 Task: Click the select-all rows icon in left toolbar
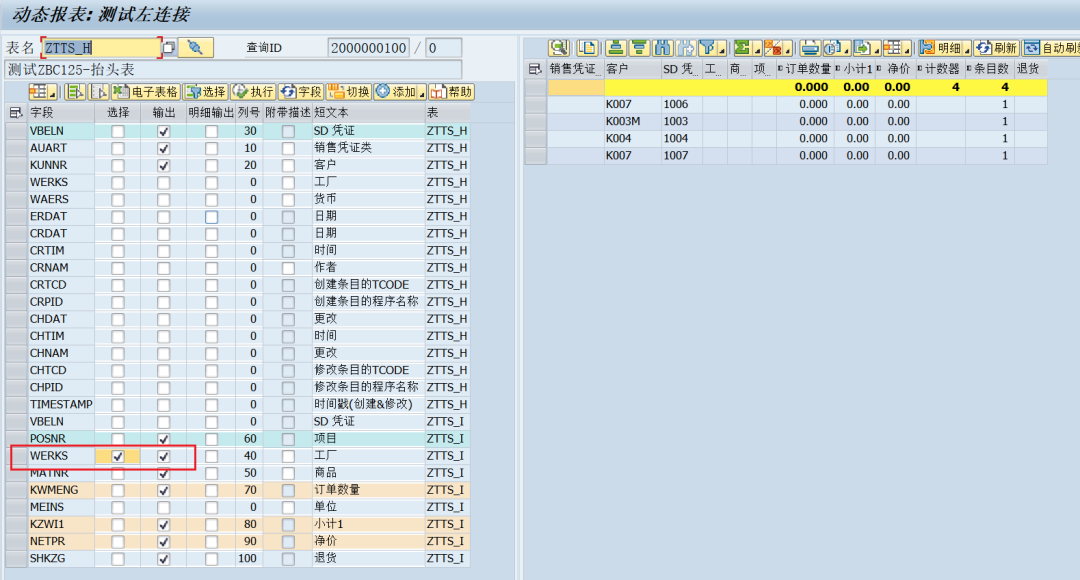point(76,92)
